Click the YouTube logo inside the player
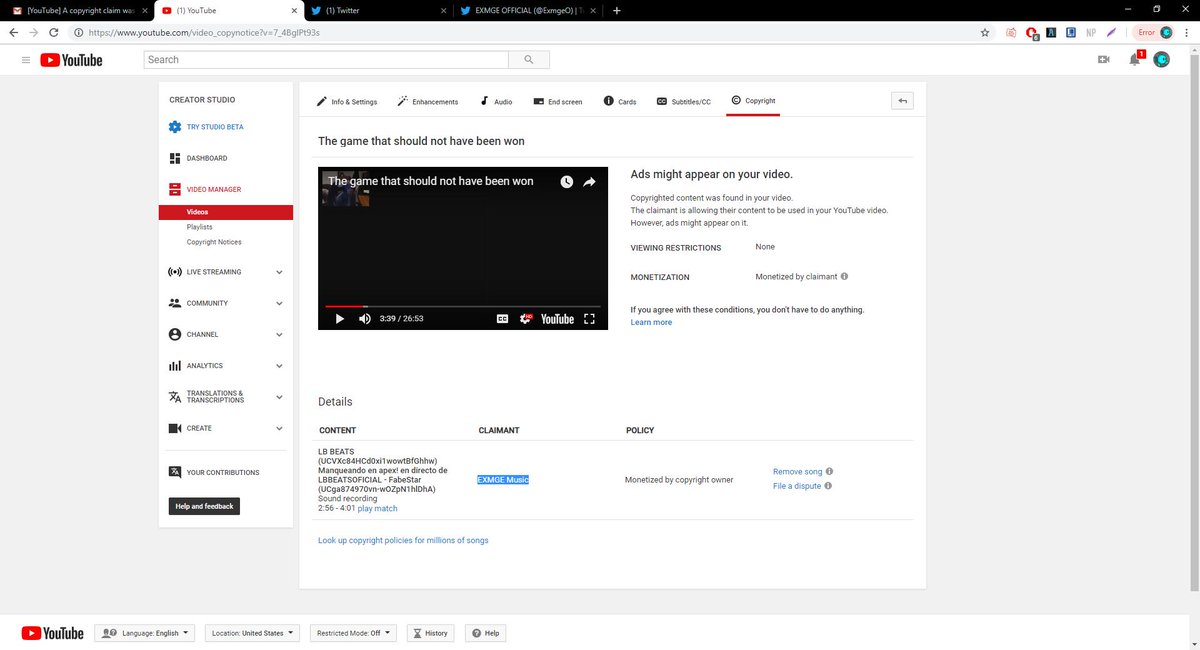This screenshot has width=1200, height=650. coord(558,319)
